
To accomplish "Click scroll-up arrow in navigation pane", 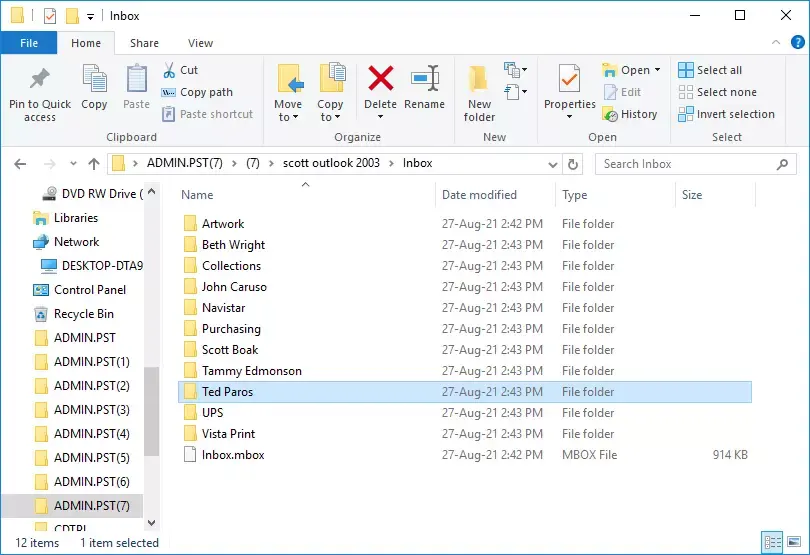I will point(151,192).
